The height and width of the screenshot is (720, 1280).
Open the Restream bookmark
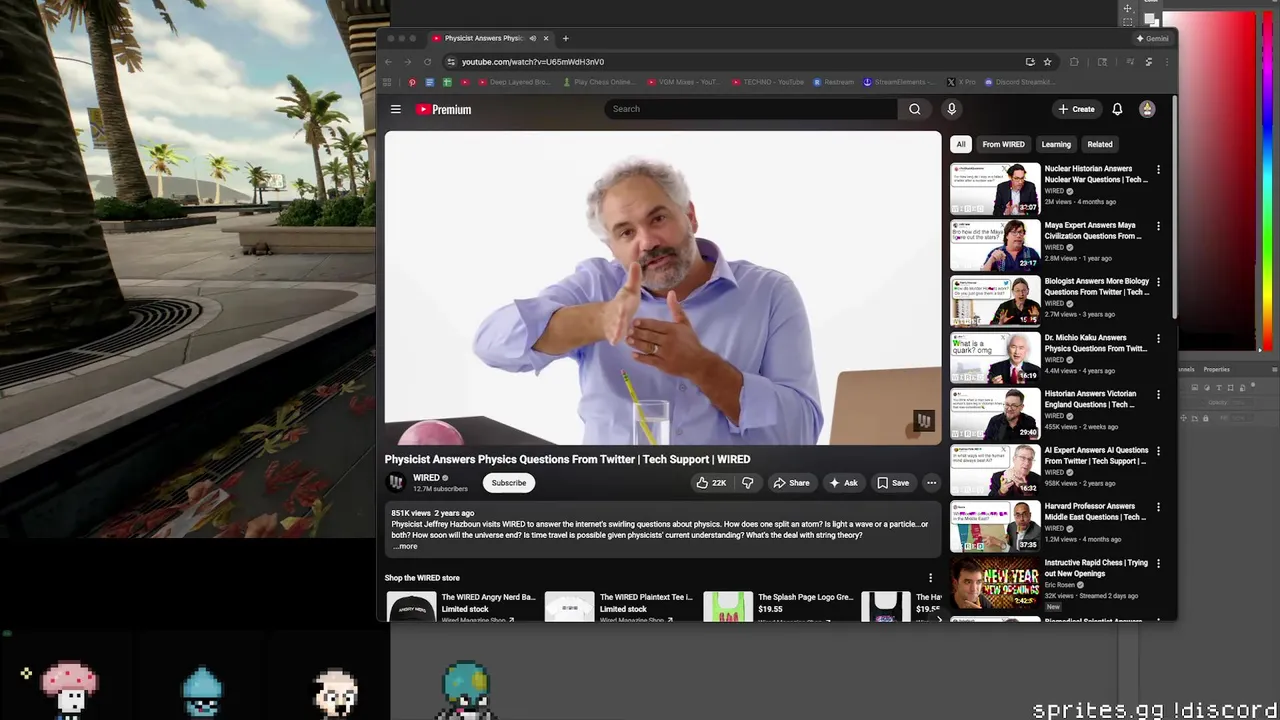click(834, 82)
